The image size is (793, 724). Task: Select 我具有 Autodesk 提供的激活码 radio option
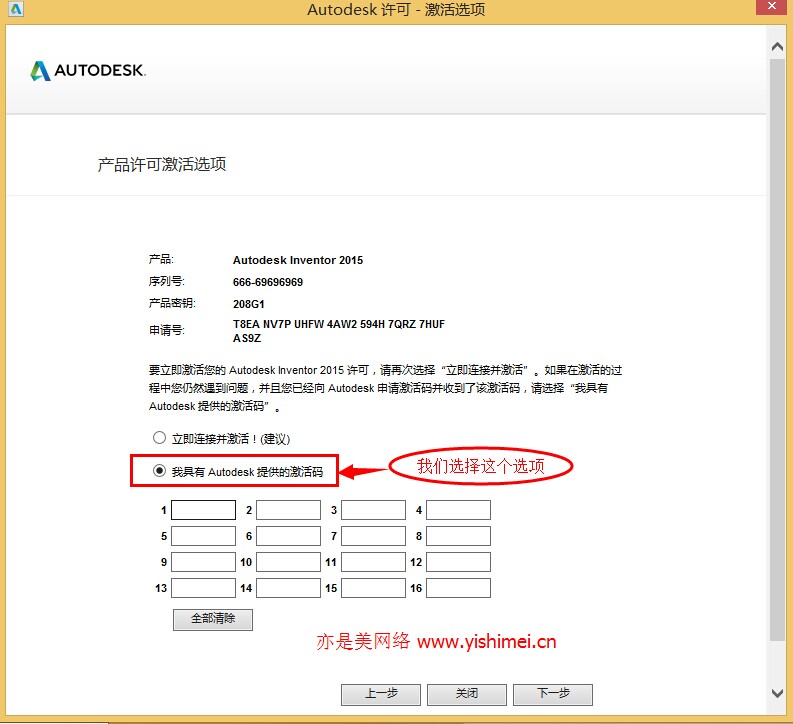159,471
